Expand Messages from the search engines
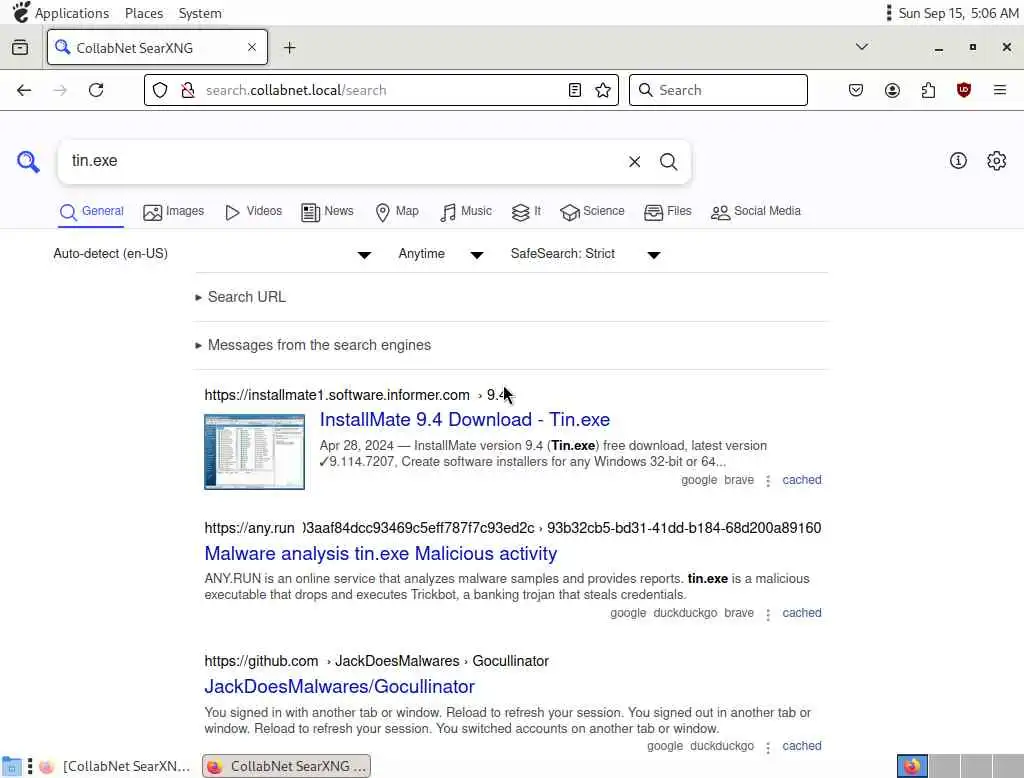Viewport: 1024px width, 778px height. pos(313,345)
